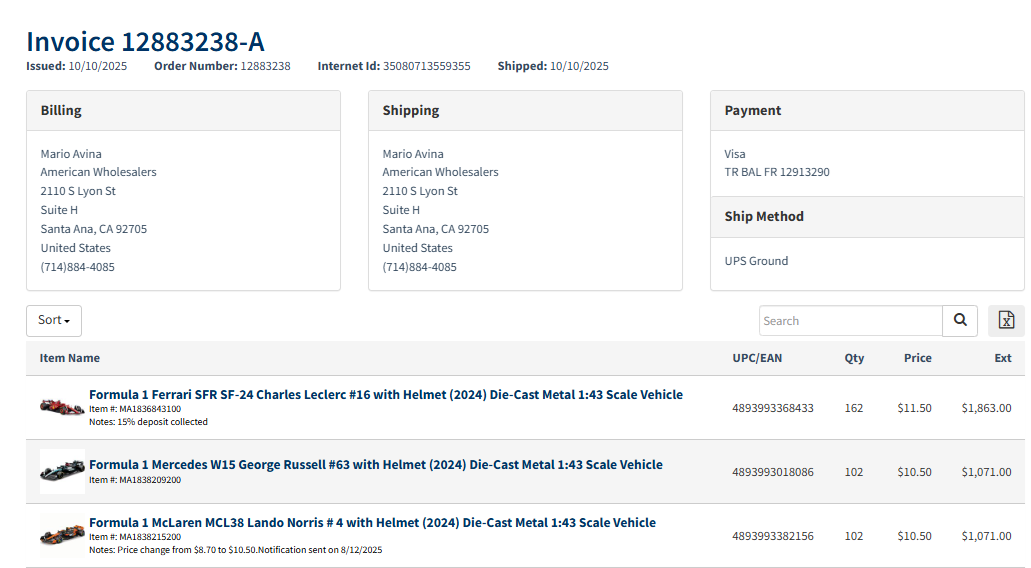This screenshot has width=1031, height=568.
Task: Click the $1,863.00 extended total
Action: 986,408
